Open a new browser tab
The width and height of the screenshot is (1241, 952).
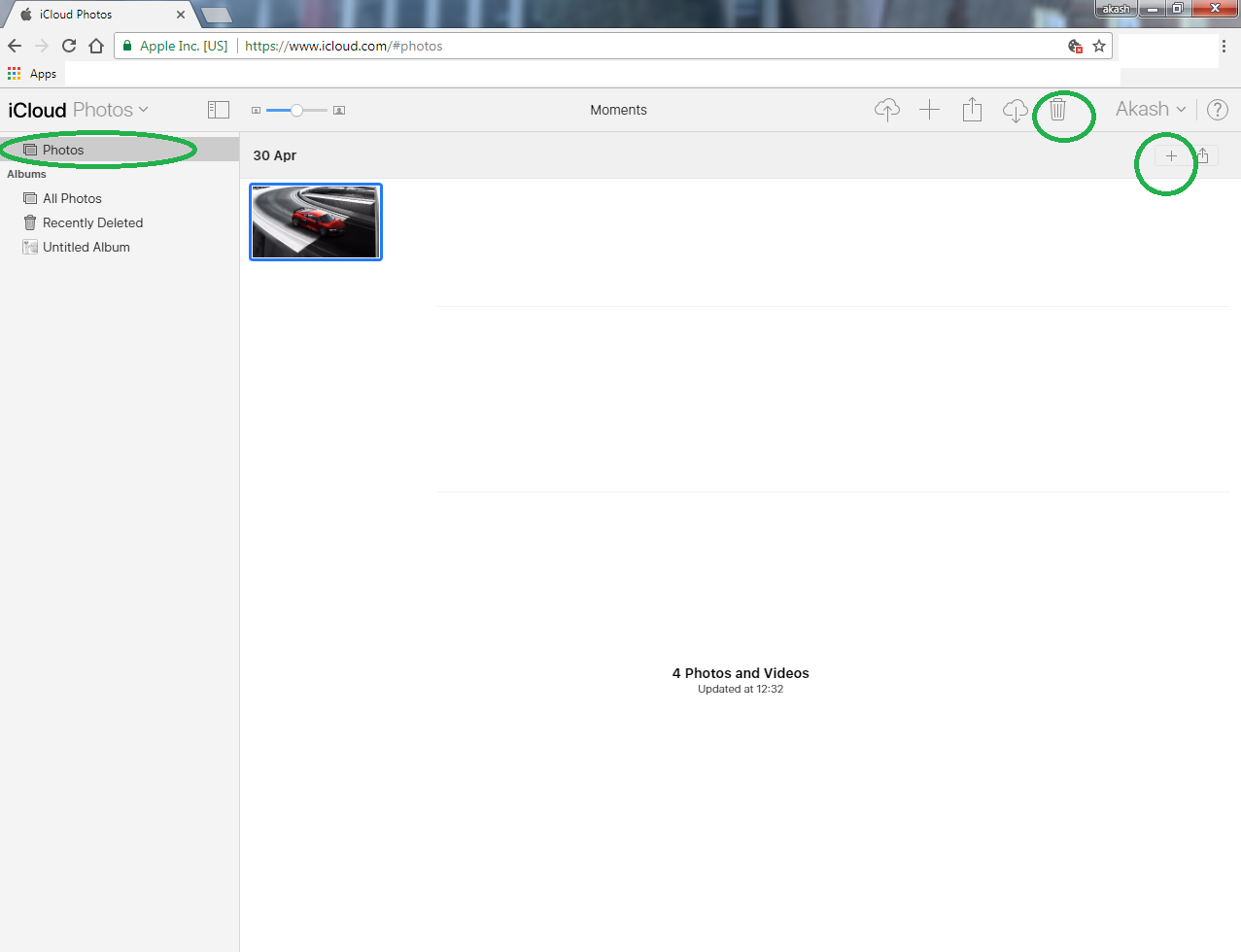click(x=216, y=15)
